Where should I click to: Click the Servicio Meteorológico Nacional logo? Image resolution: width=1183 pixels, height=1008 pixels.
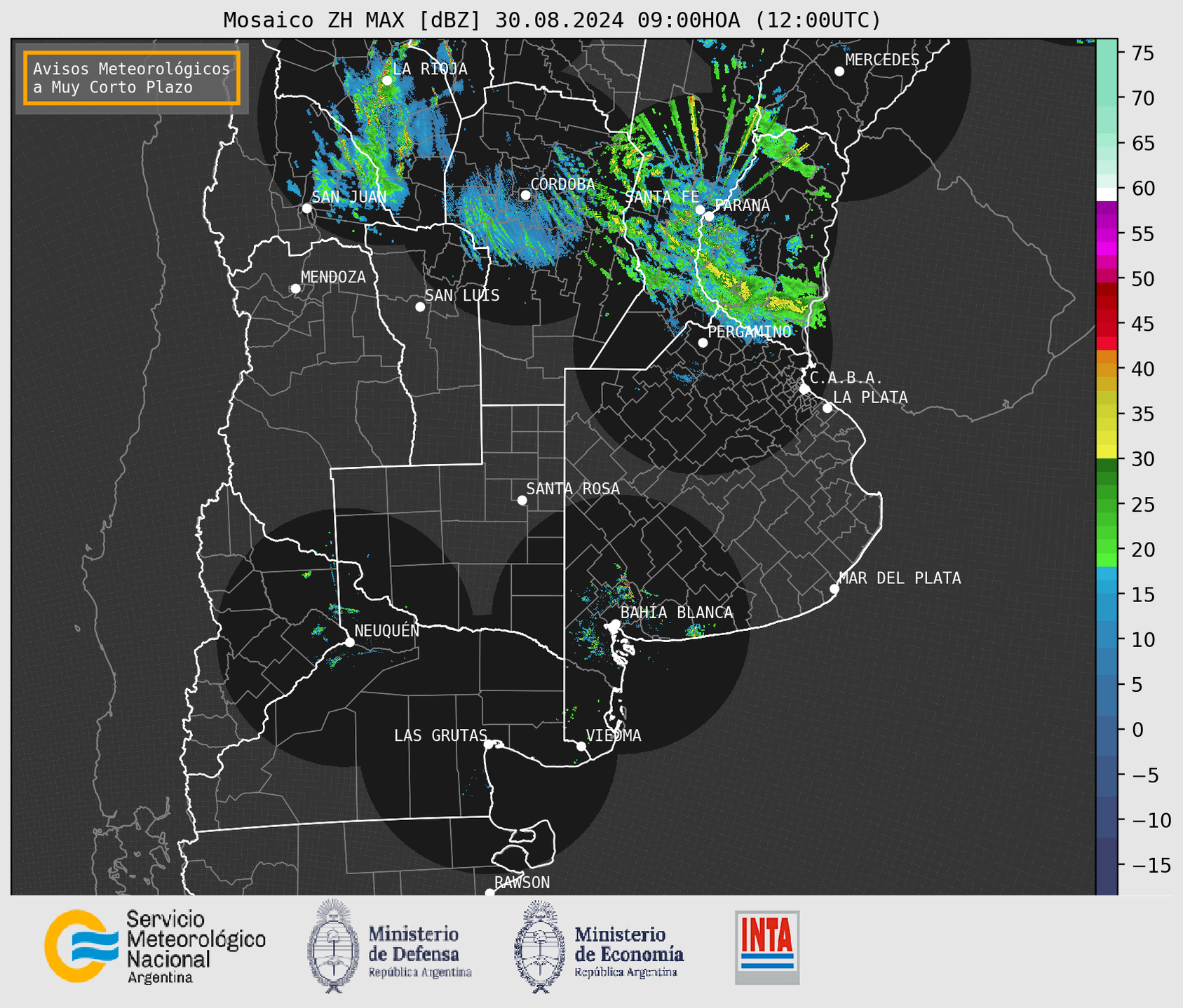(x=155, y=946)
